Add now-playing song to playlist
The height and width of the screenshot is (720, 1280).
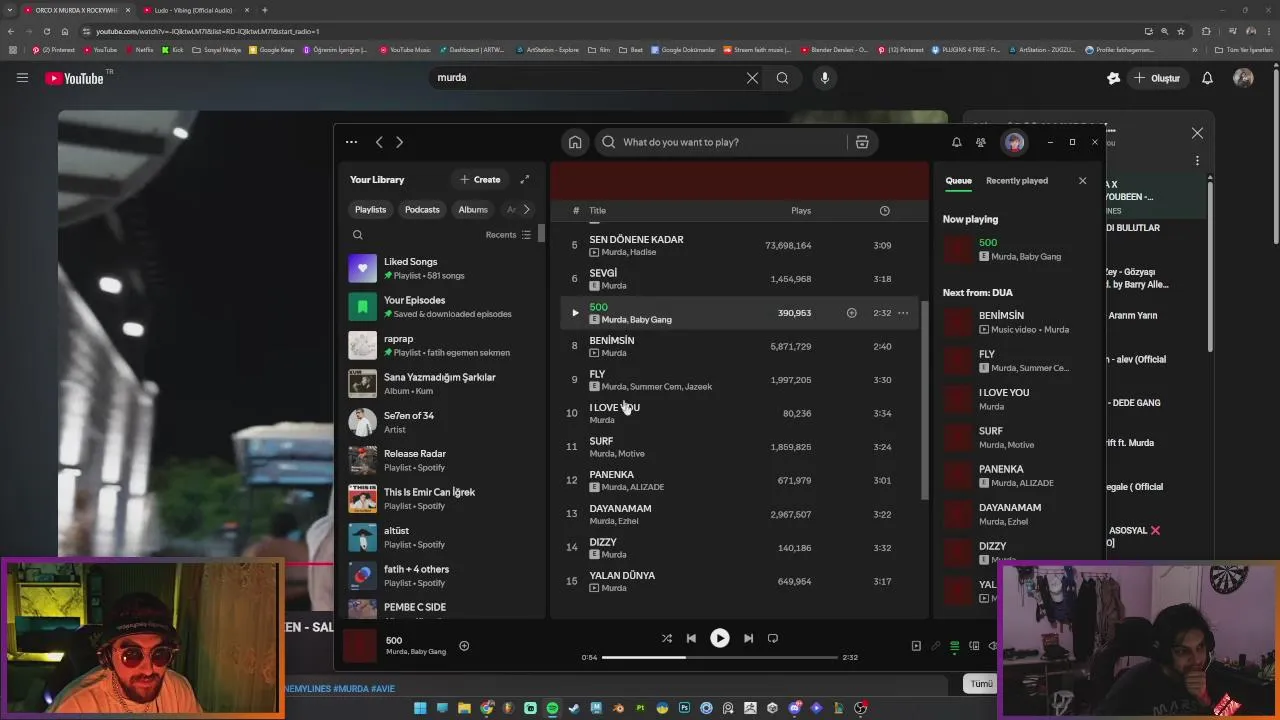pyautogui.click(x=464, y=646)
